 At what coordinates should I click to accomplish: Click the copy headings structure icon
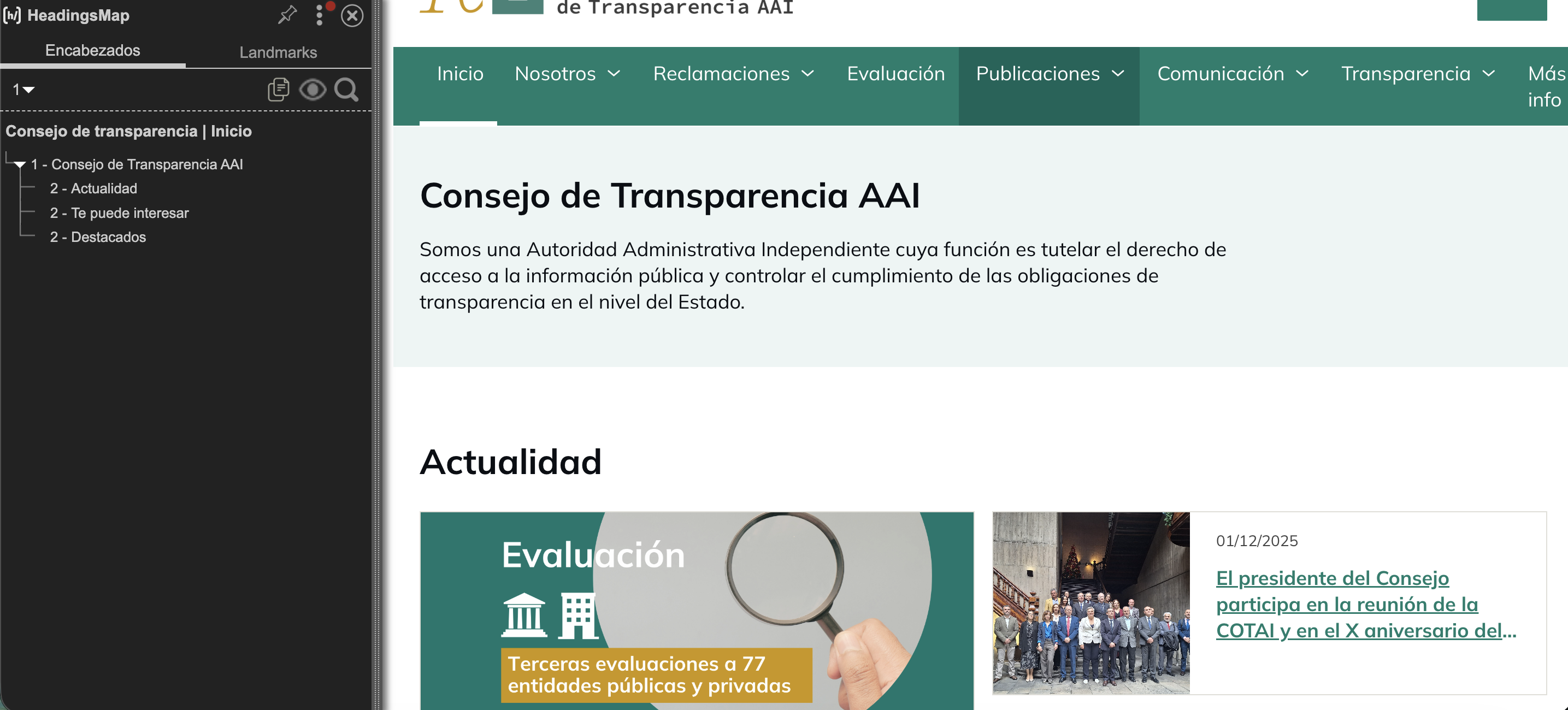pos(278,90)
